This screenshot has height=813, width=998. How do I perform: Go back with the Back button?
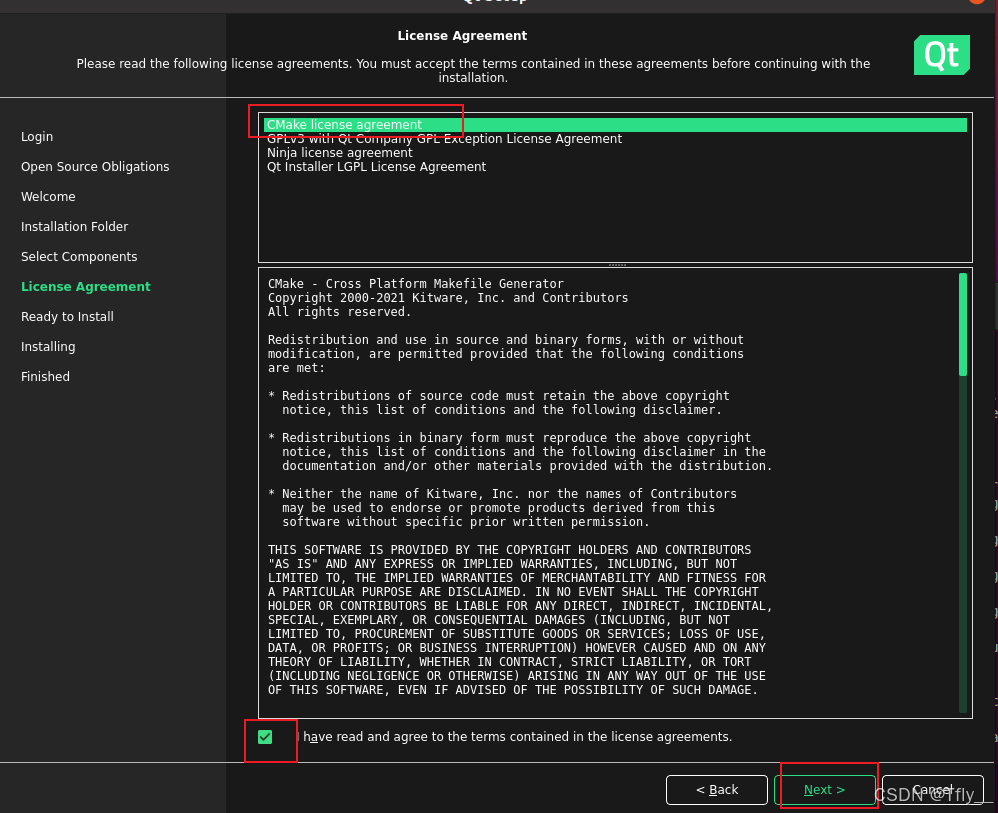click(717, 790)
